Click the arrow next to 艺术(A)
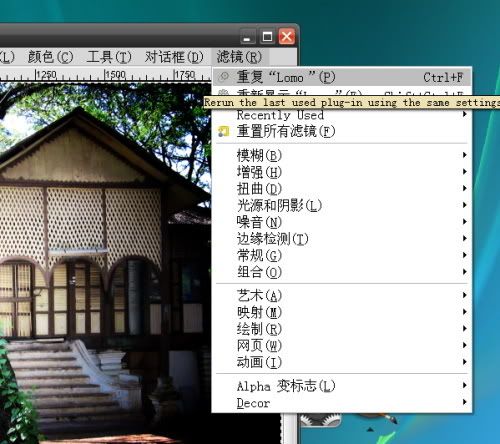 tap(465, 295)
